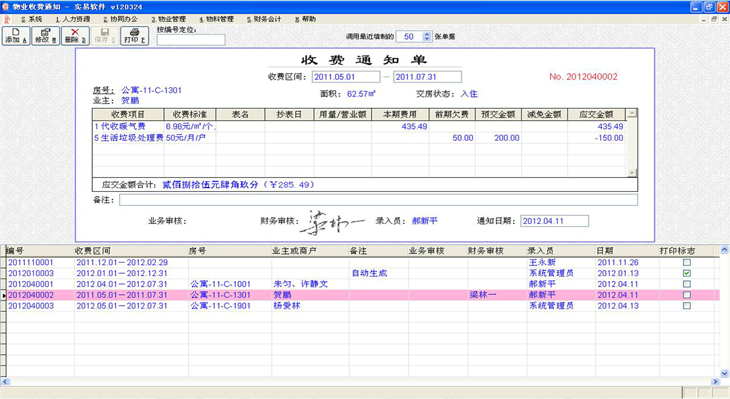Viewport: 730px width, 399px height.
Task: Toggle print flag checkbox for row 2012040003
Action: [x=687, y=306]
